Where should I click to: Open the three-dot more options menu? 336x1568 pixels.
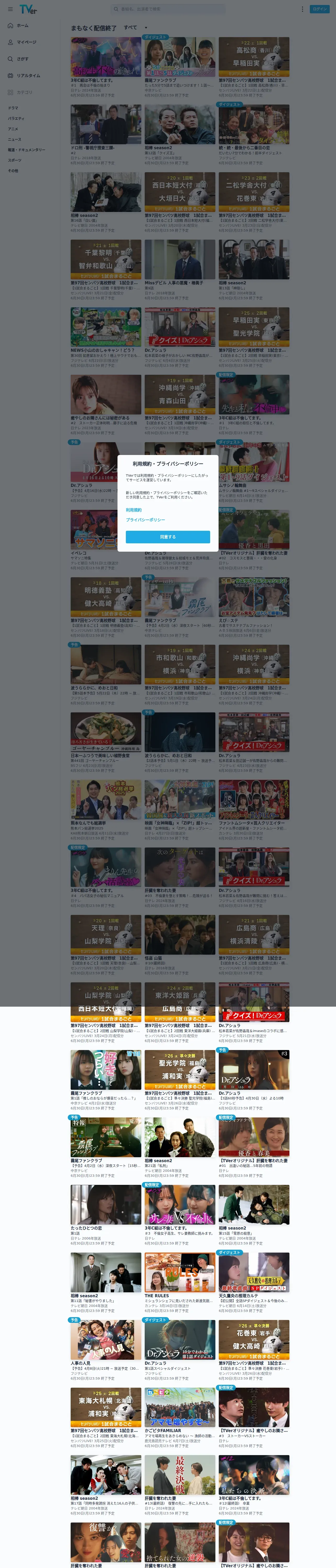(302, 9)
